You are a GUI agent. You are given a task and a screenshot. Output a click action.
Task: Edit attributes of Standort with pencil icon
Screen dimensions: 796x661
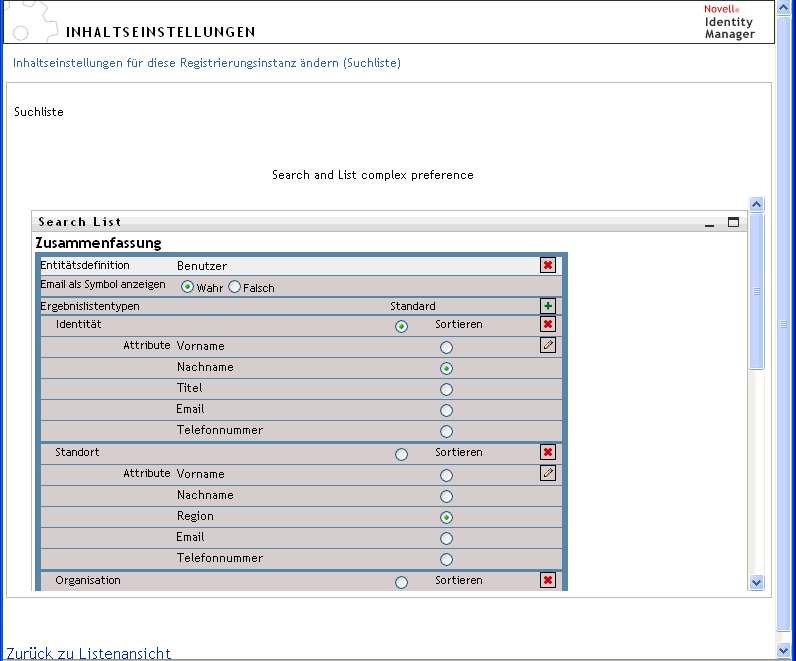click(548, 473)
